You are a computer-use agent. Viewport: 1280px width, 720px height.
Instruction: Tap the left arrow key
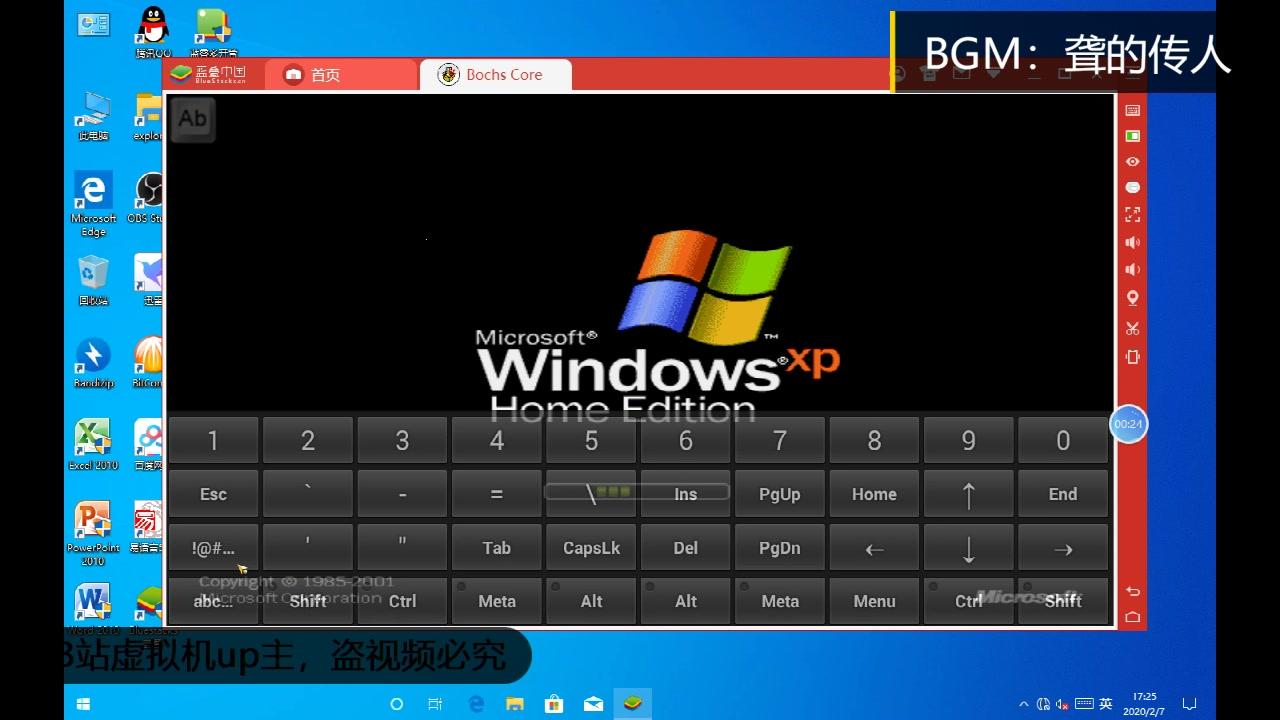pos(874,548)
